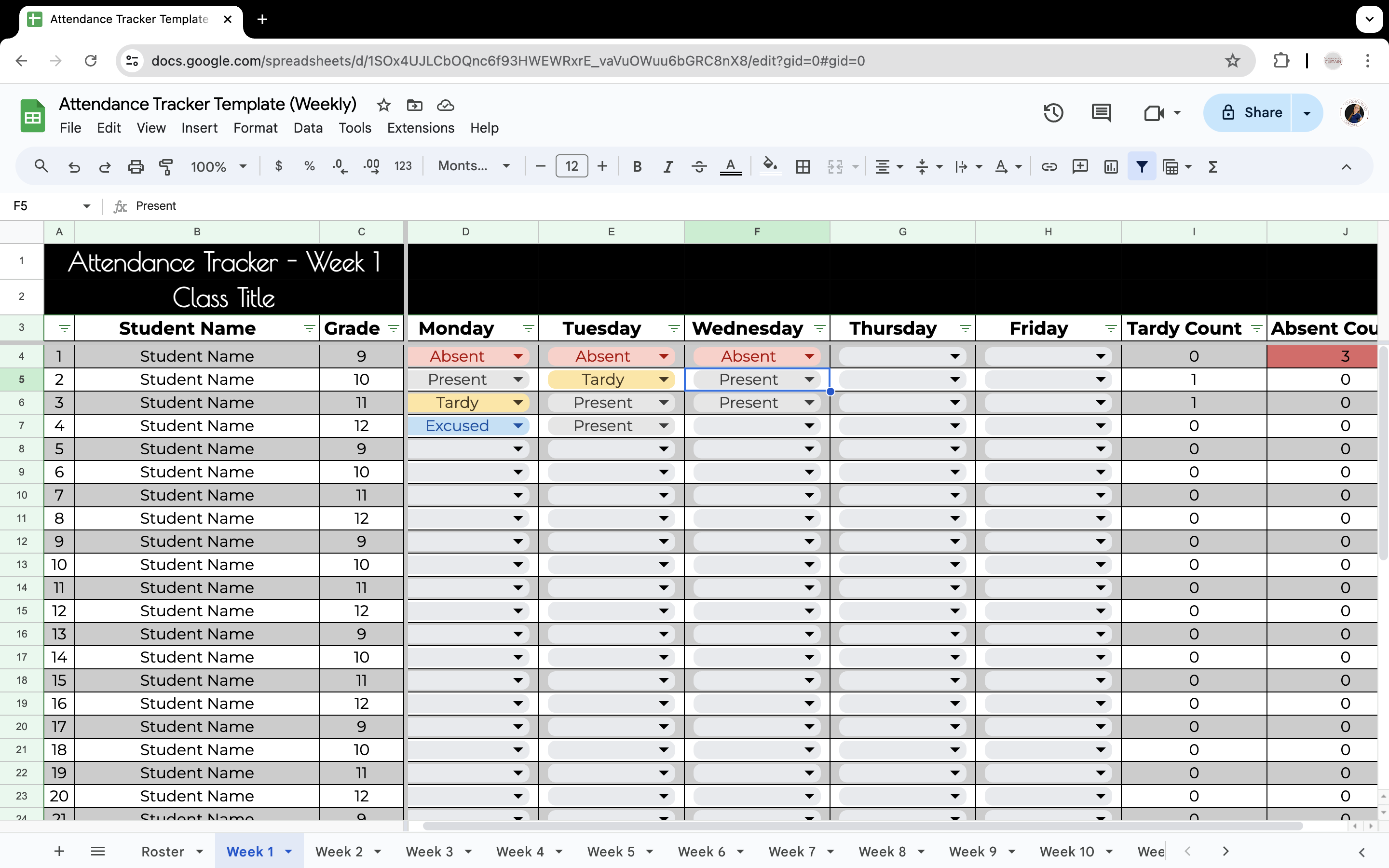This screenshot has width=1389, height=868.
Task: Open the borders tool
Action: click(x=803, y=166)
